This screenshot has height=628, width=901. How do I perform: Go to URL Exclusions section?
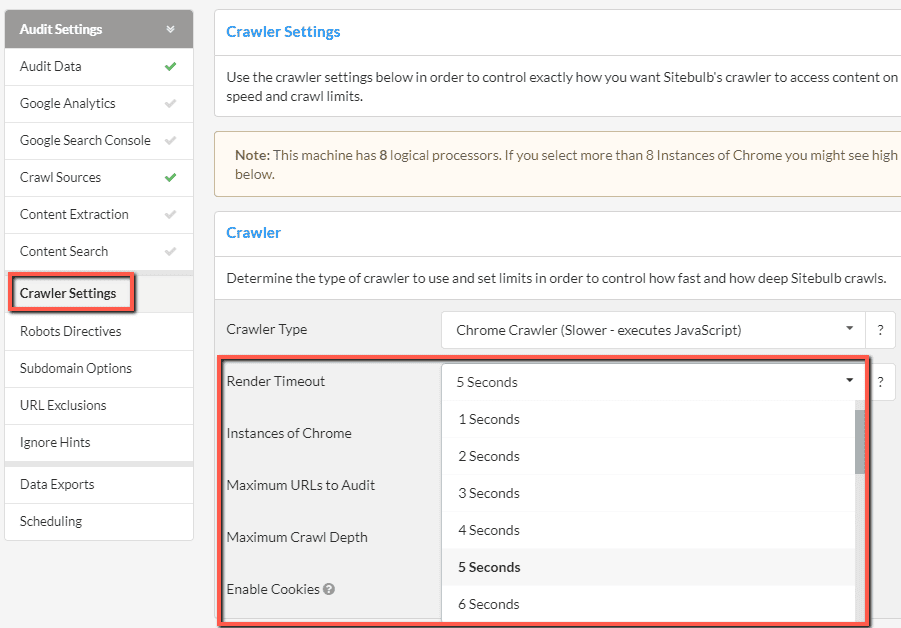(63, 405)
